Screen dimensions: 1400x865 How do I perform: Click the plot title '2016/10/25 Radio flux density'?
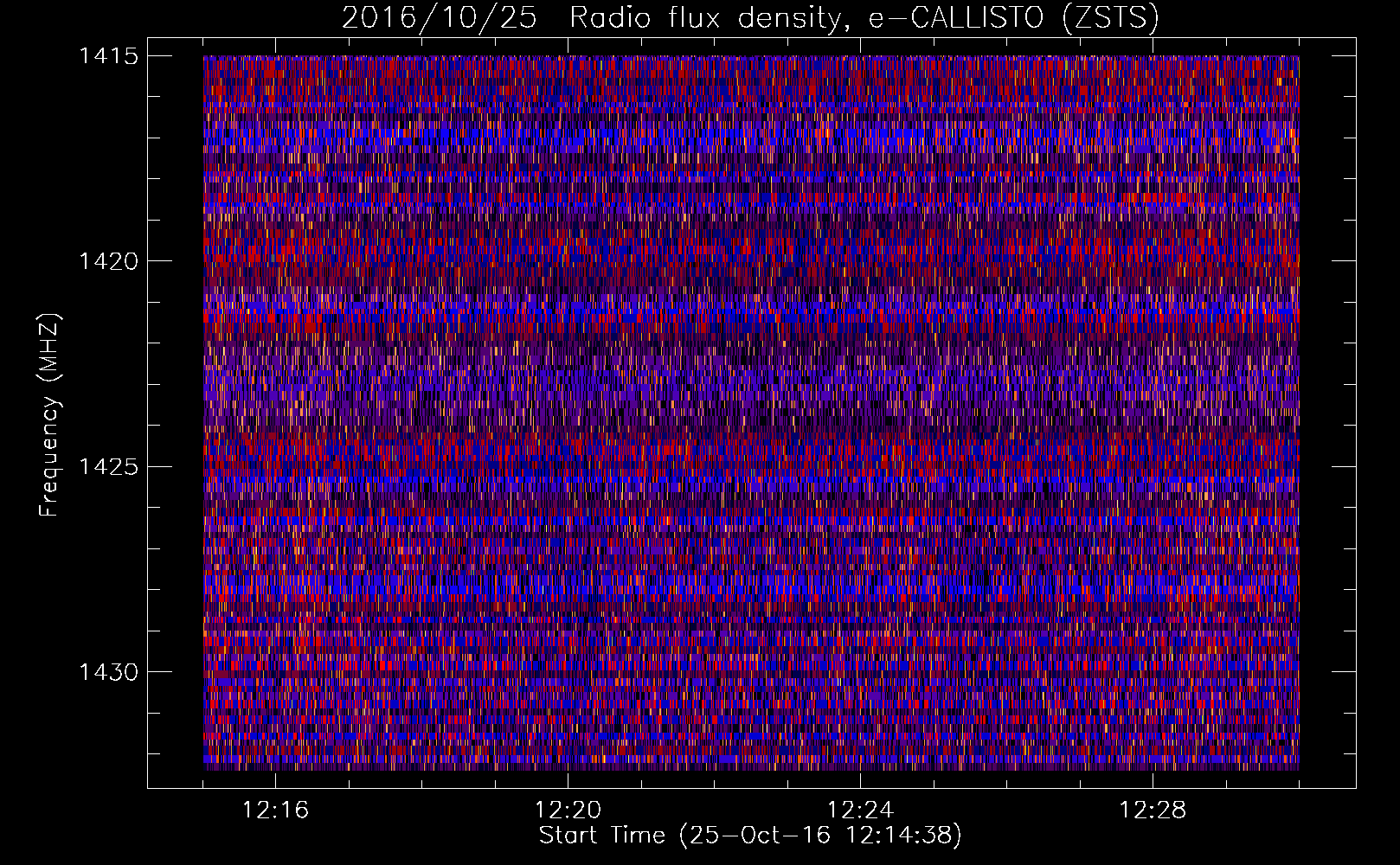point(749,17)
